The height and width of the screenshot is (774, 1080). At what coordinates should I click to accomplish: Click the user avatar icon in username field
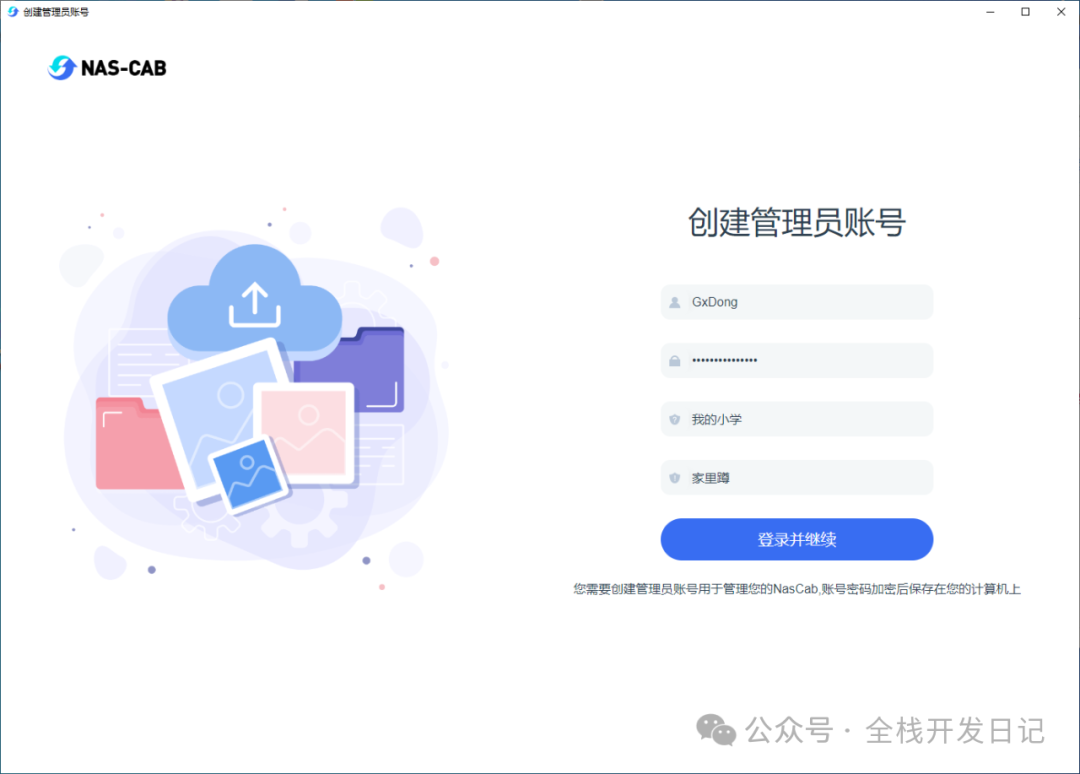[x=675, y=302]
